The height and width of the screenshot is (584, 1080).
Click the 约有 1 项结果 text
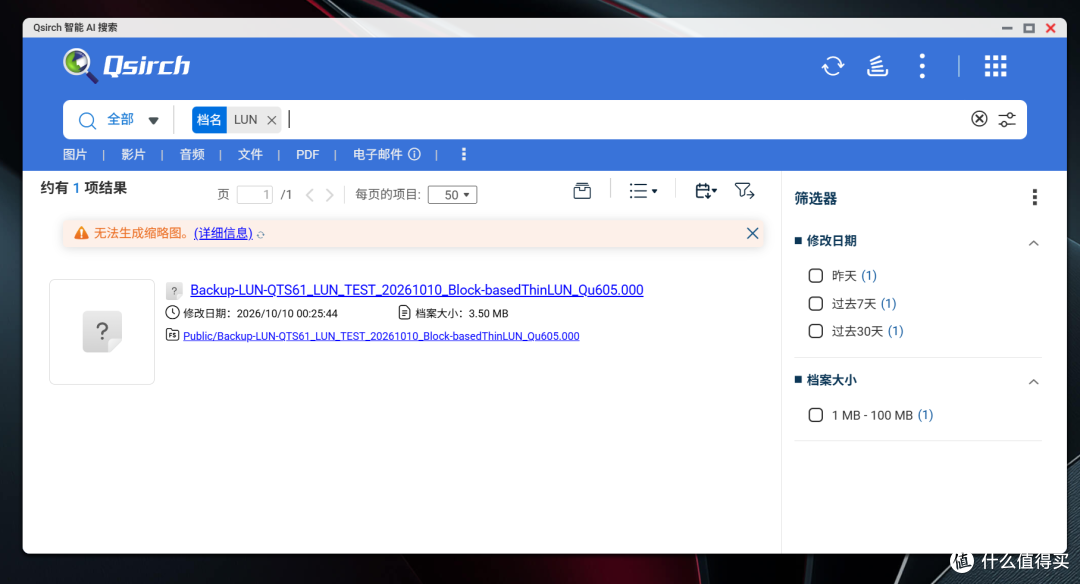(83, 188)
